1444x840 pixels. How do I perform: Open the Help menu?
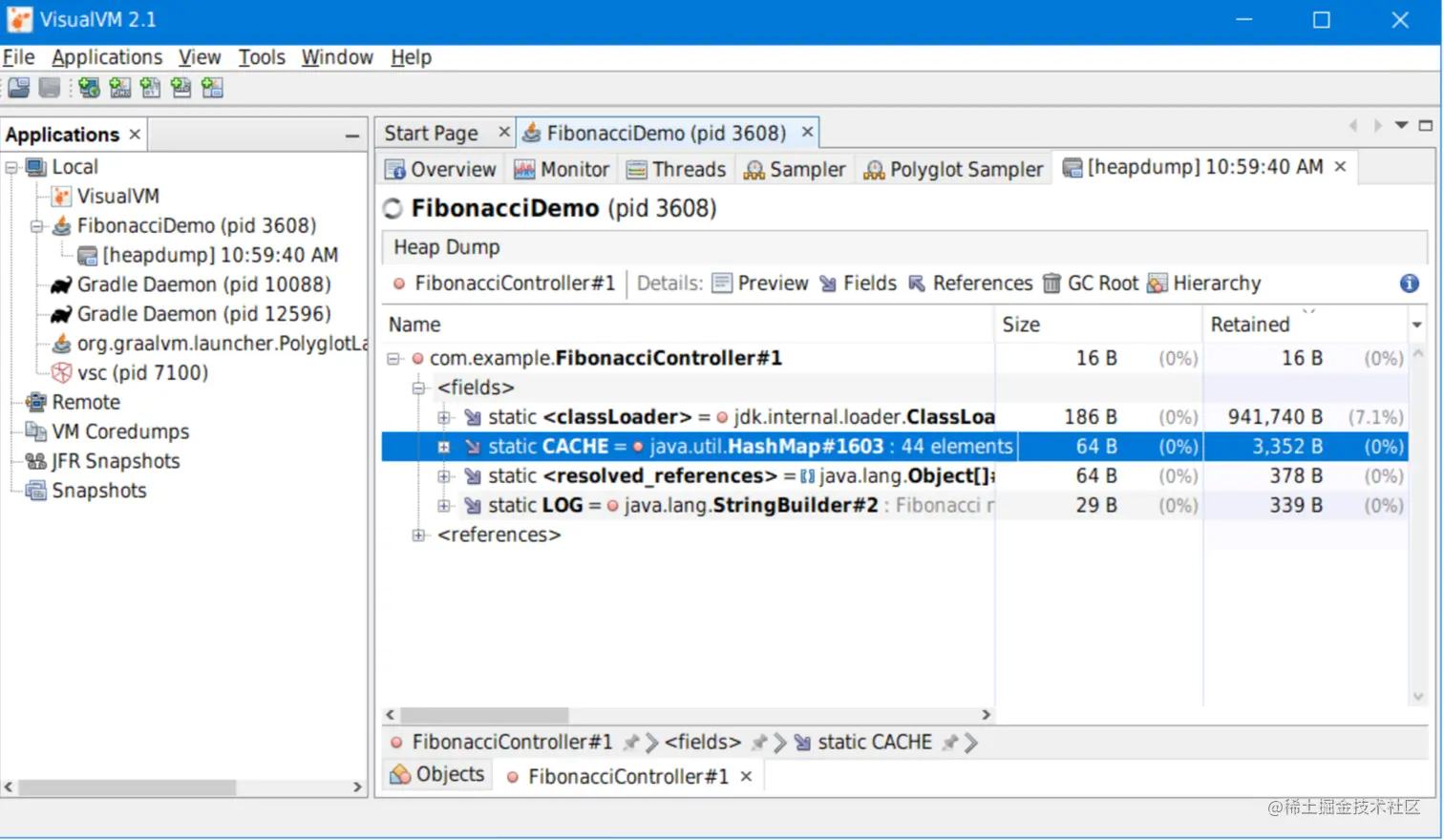pyautogui.click(x=411, y=57)
